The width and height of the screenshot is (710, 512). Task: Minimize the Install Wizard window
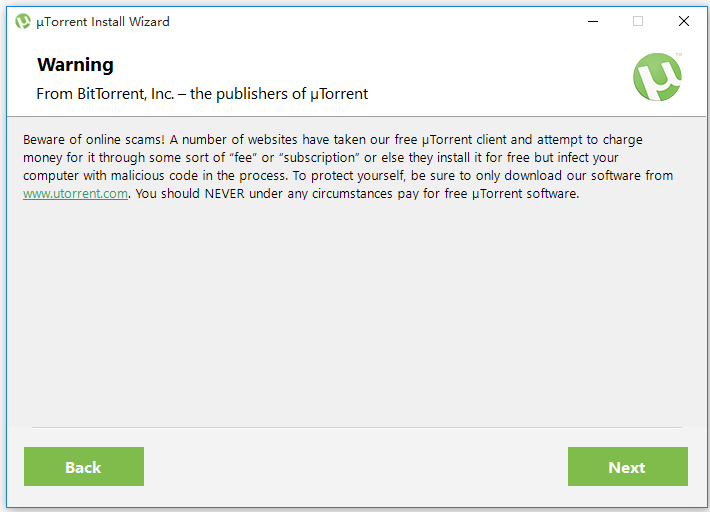pos(593,21)
